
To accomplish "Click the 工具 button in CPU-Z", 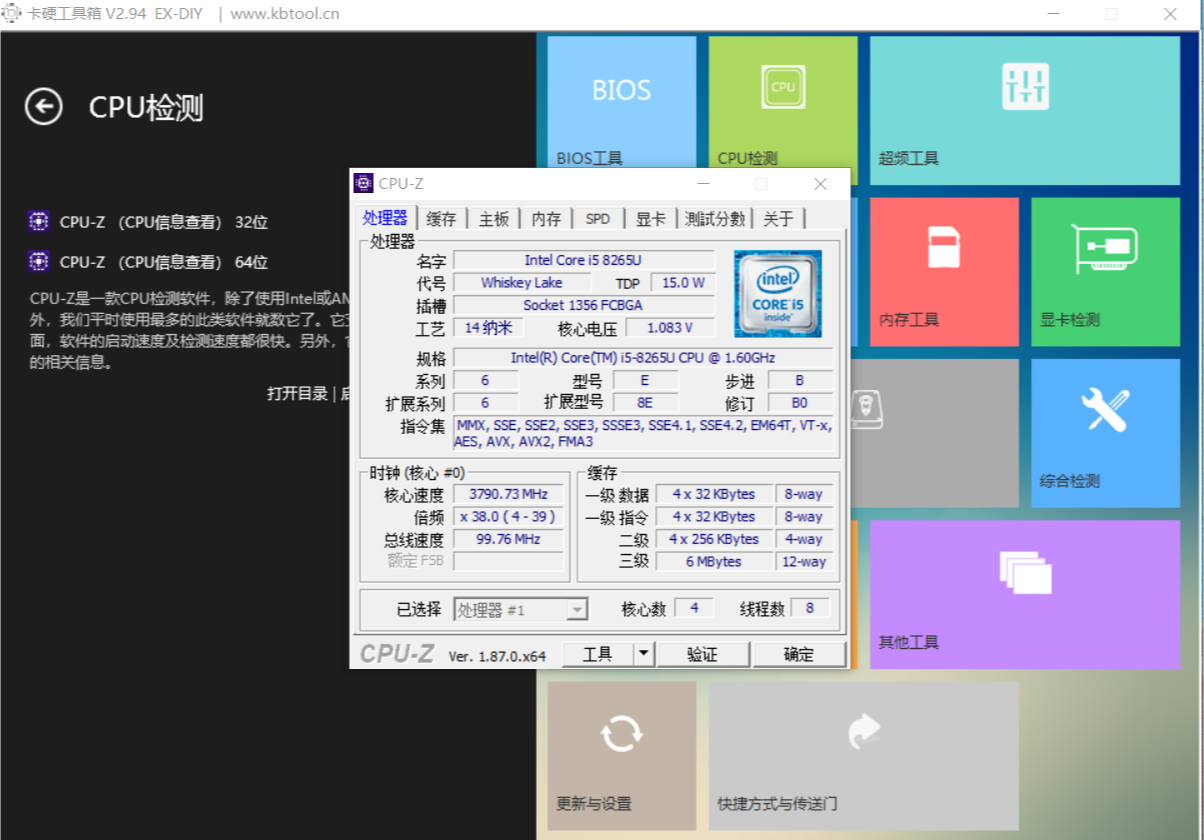I will tap(598, 654).
